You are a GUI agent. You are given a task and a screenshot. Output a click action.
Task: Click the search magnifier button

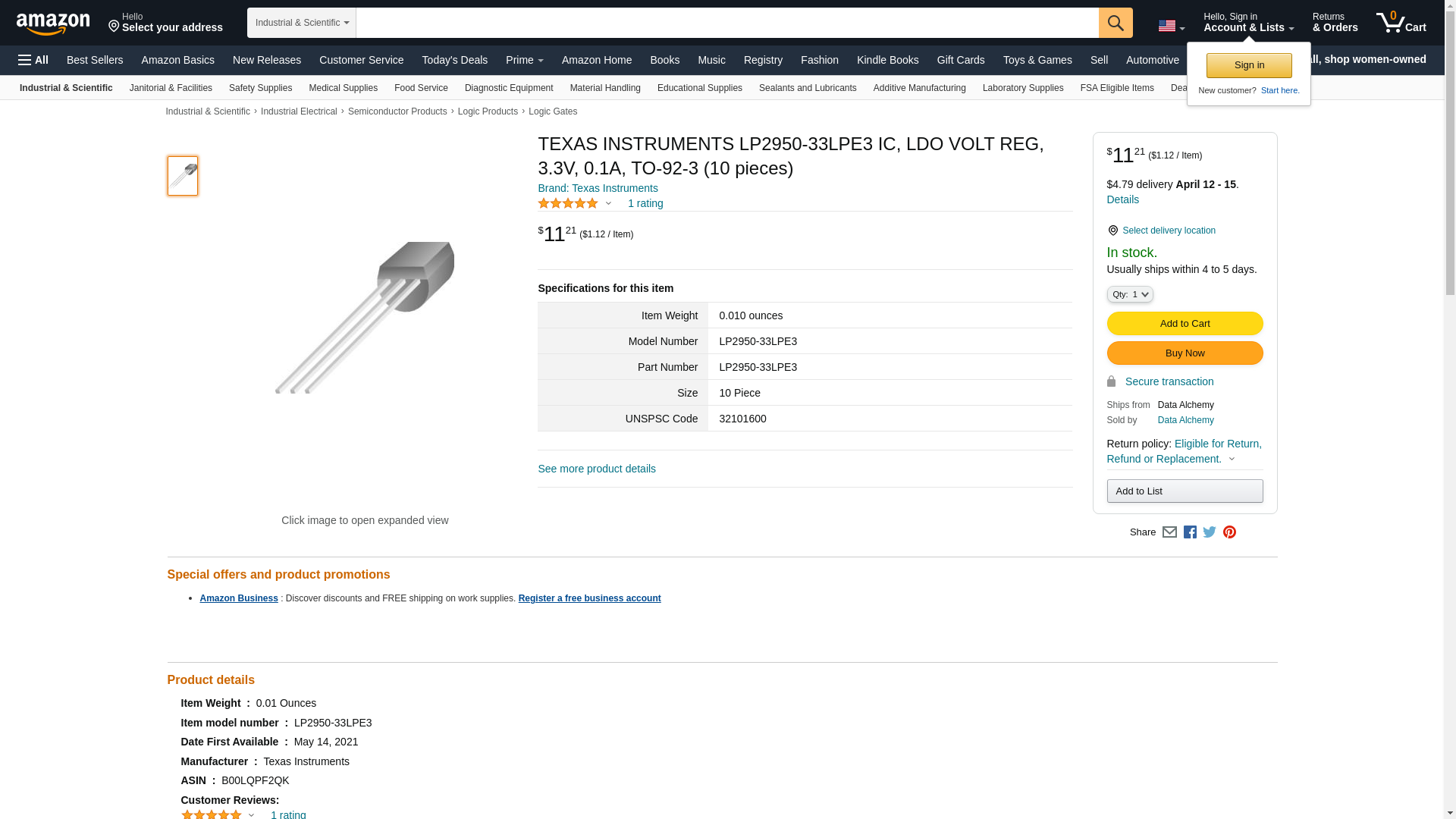coord(1115,23)
